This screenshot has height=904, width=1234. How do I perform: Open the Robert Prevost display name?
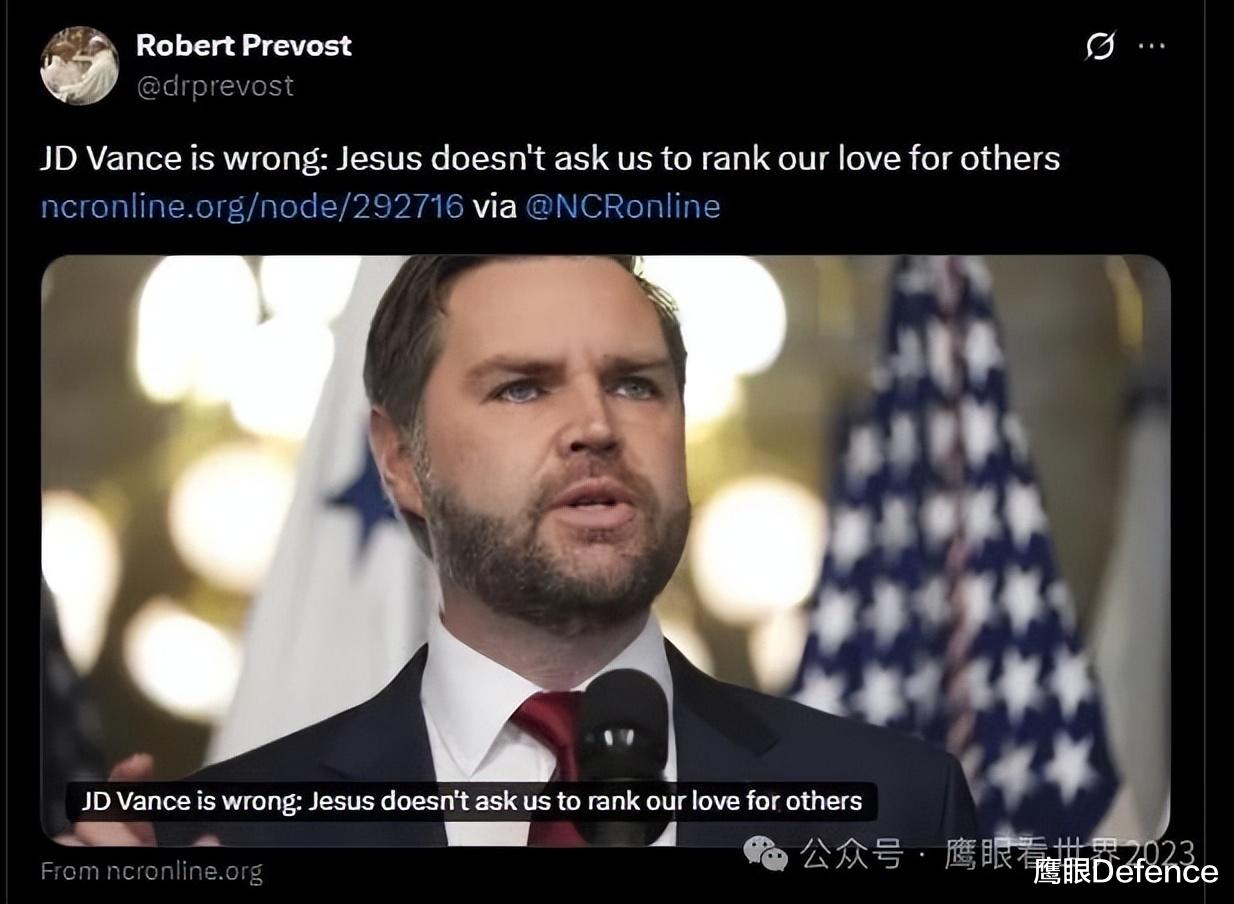(244, 45)
